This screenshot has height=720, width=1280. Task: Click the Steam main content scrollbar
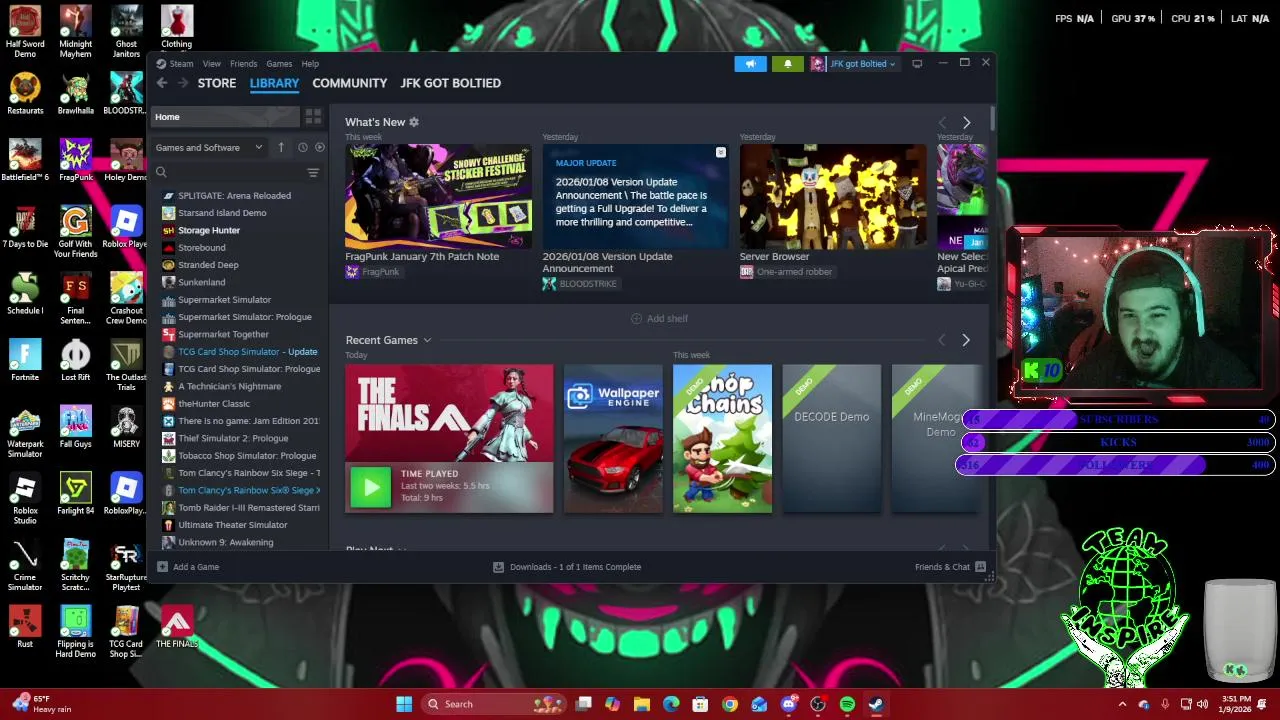point(993,118)
